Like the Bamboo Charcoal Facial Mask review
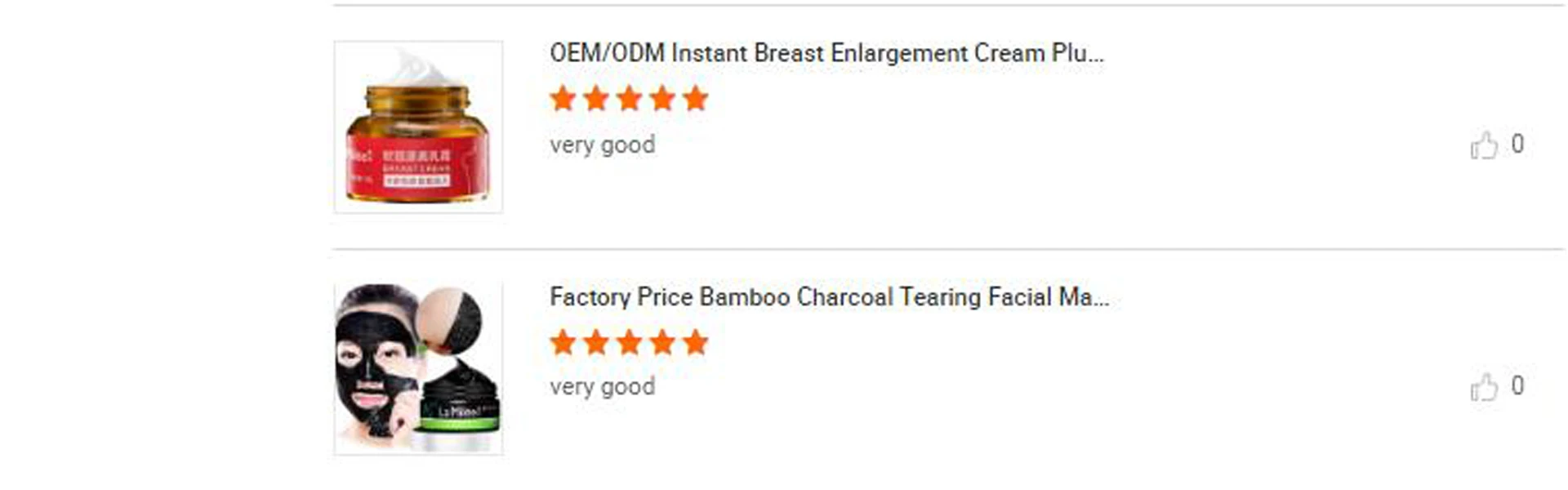The image size is (1568, 490). pyautogui.click(x=1484, y=387)
